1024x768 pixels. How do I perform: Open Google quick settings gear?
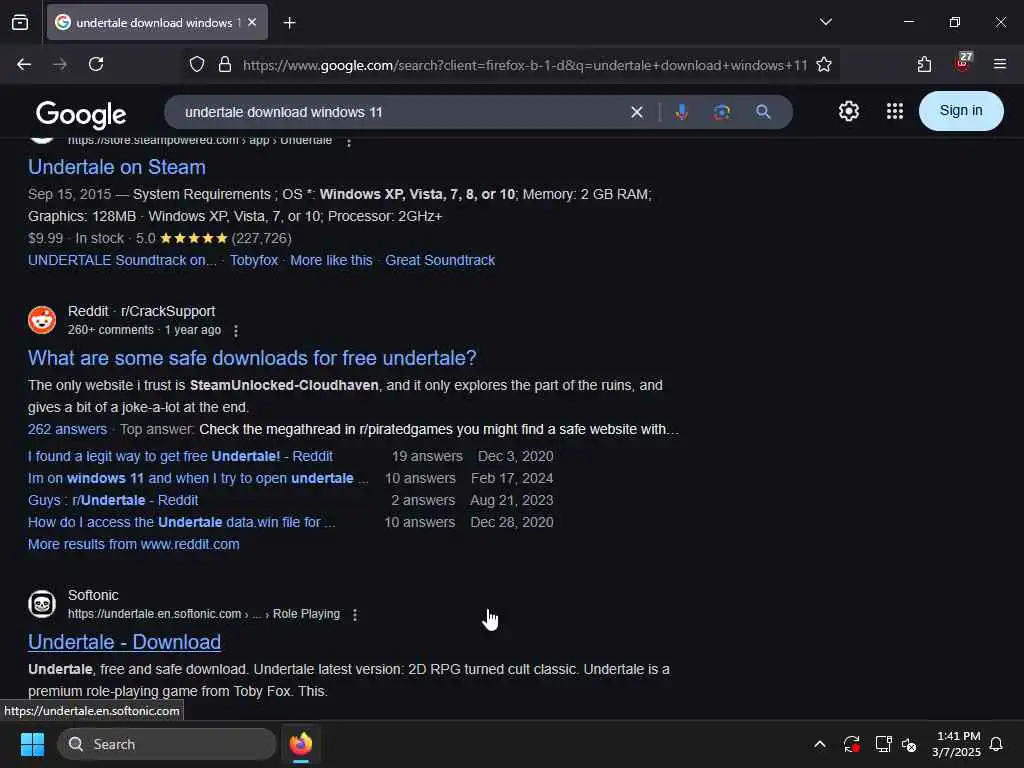pos(848,111)
